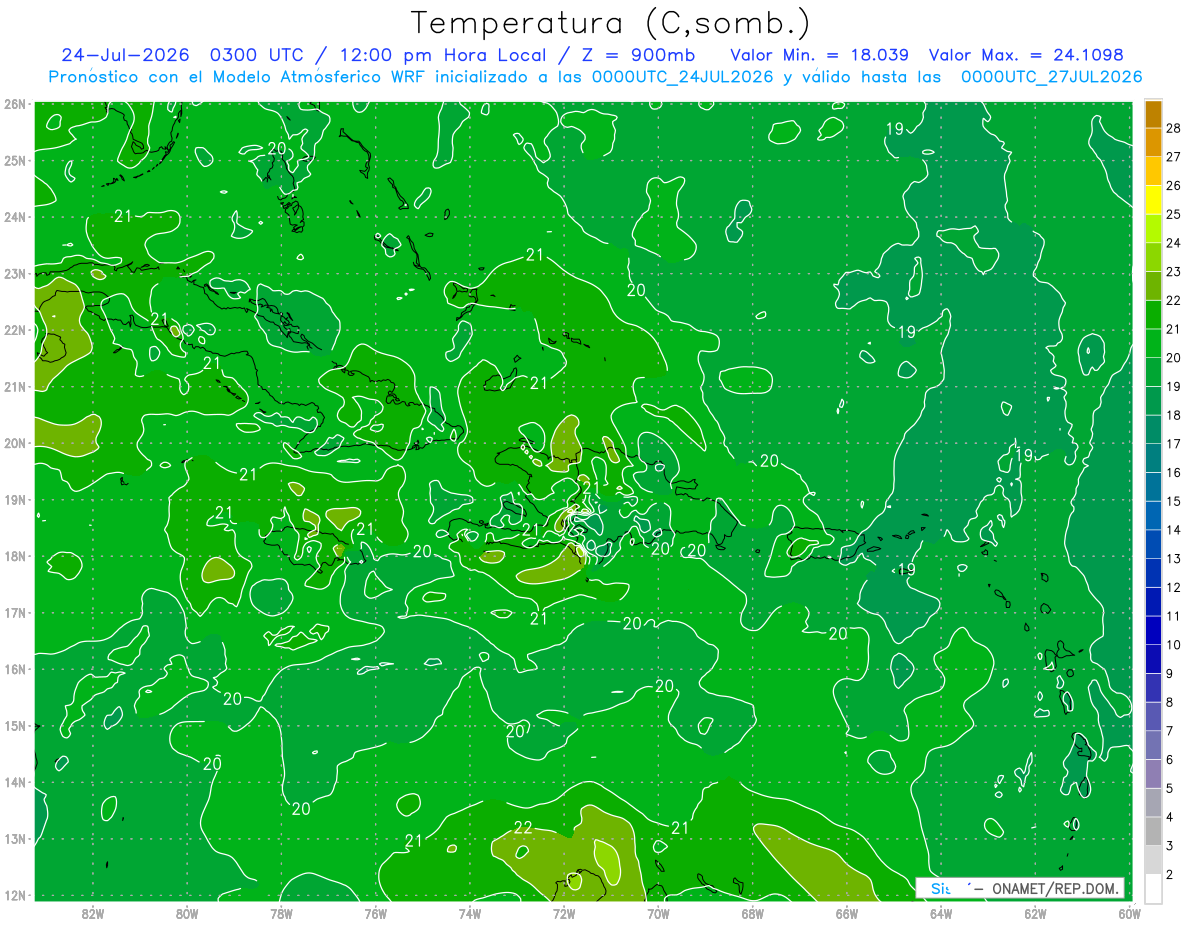Select the Valor Max. = 24.1098 text
The image size is (1200, 927).
[1026, 54]
